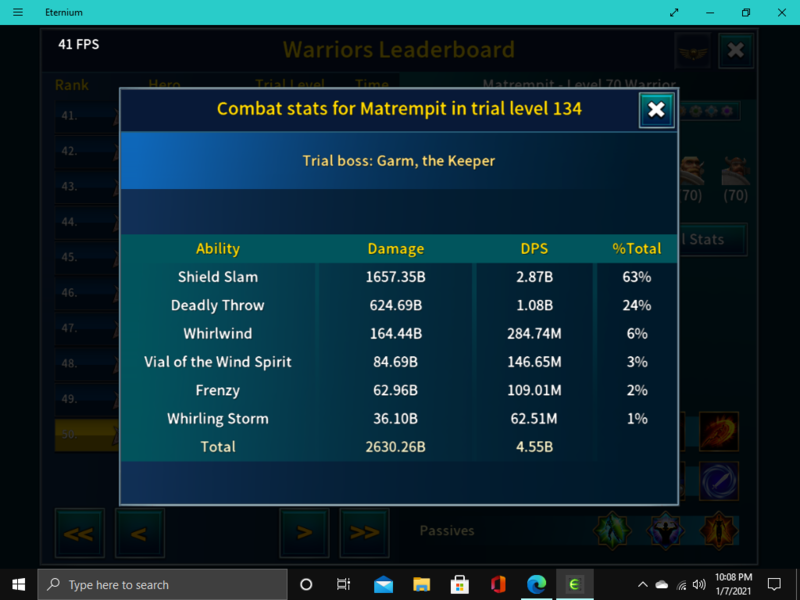Select the blue passive ability icon
800x600 pixels.
[665, 530]
